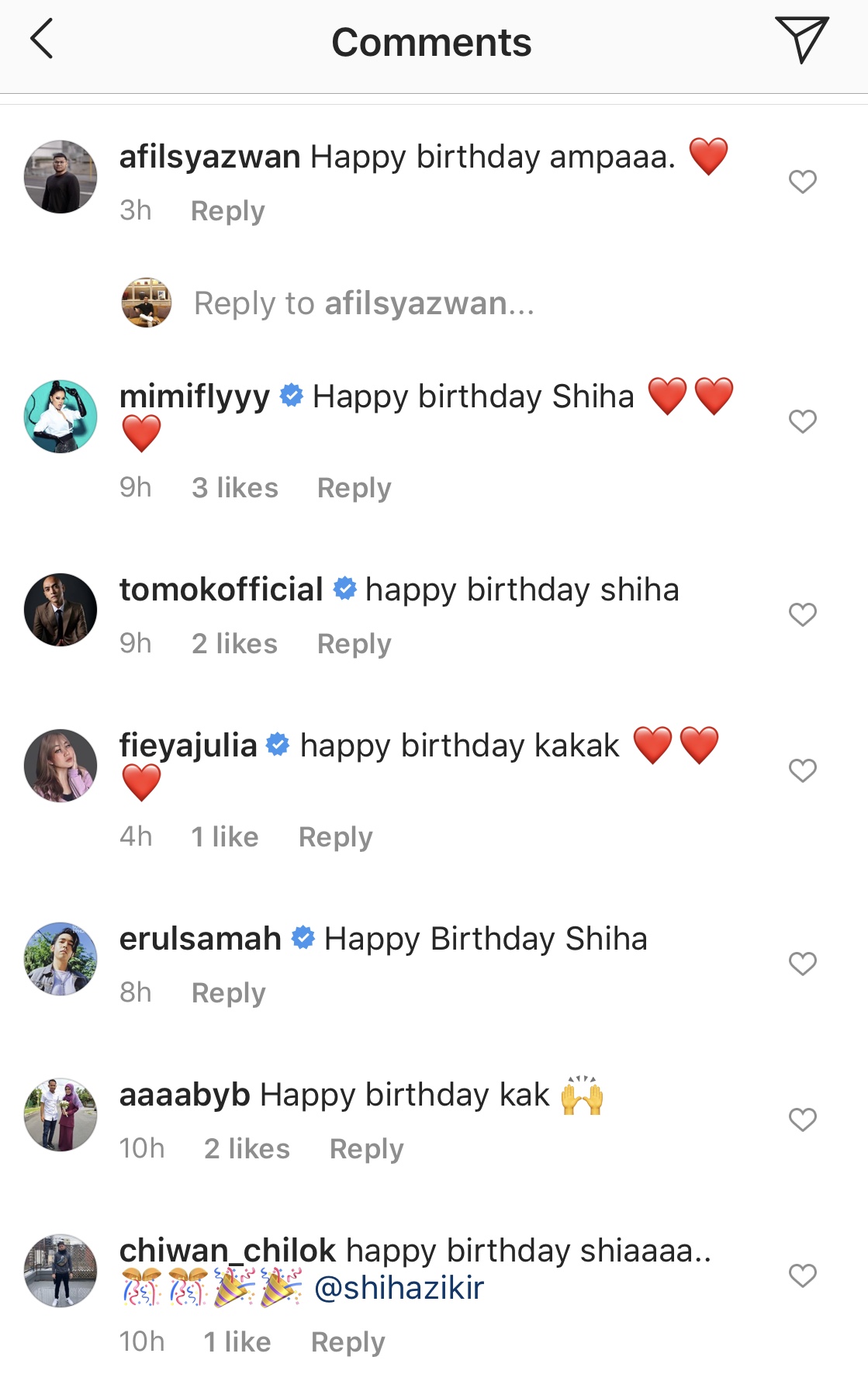This screenshot has height=1388, width=868.
Task: View '3 likes' on mimiflyyy's comment
Action: tap(234, 488)
